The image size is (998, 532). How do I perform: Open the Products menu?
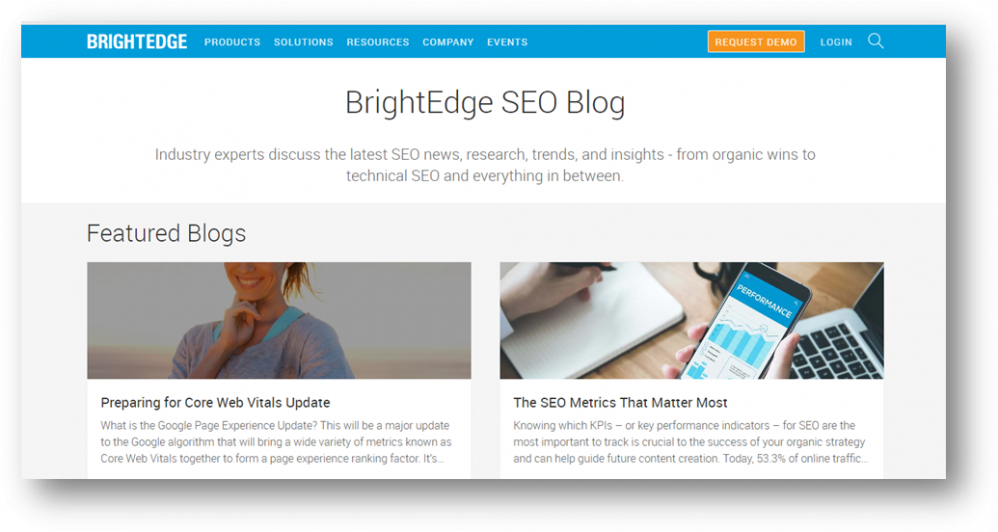(232, 42)
